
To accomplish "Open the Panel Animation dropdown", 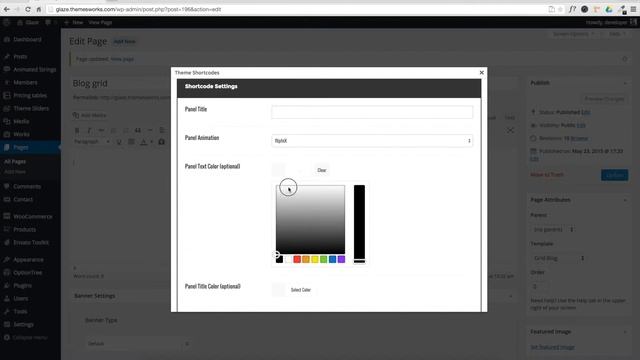I will 372,141.
